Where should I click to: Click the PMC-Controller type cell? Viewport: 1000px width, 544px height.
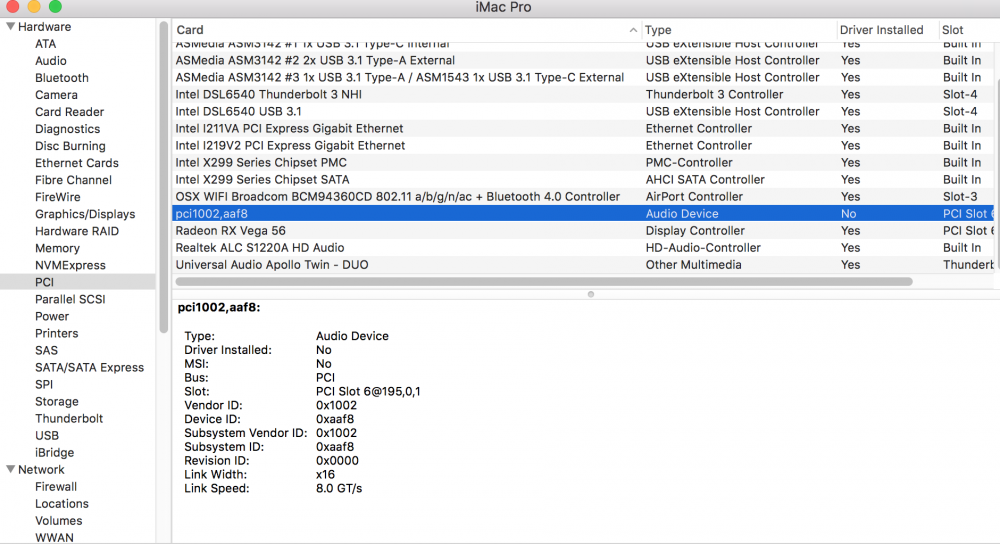689,163
